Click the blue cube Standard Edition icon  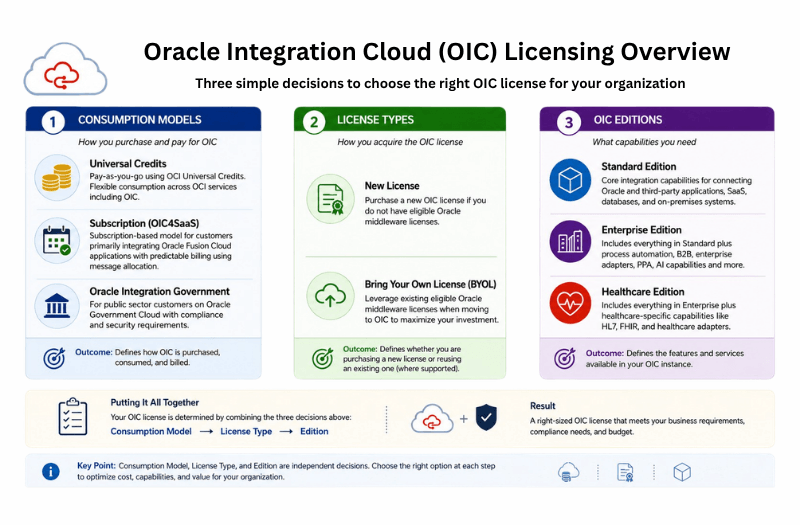tap(570, 180)
